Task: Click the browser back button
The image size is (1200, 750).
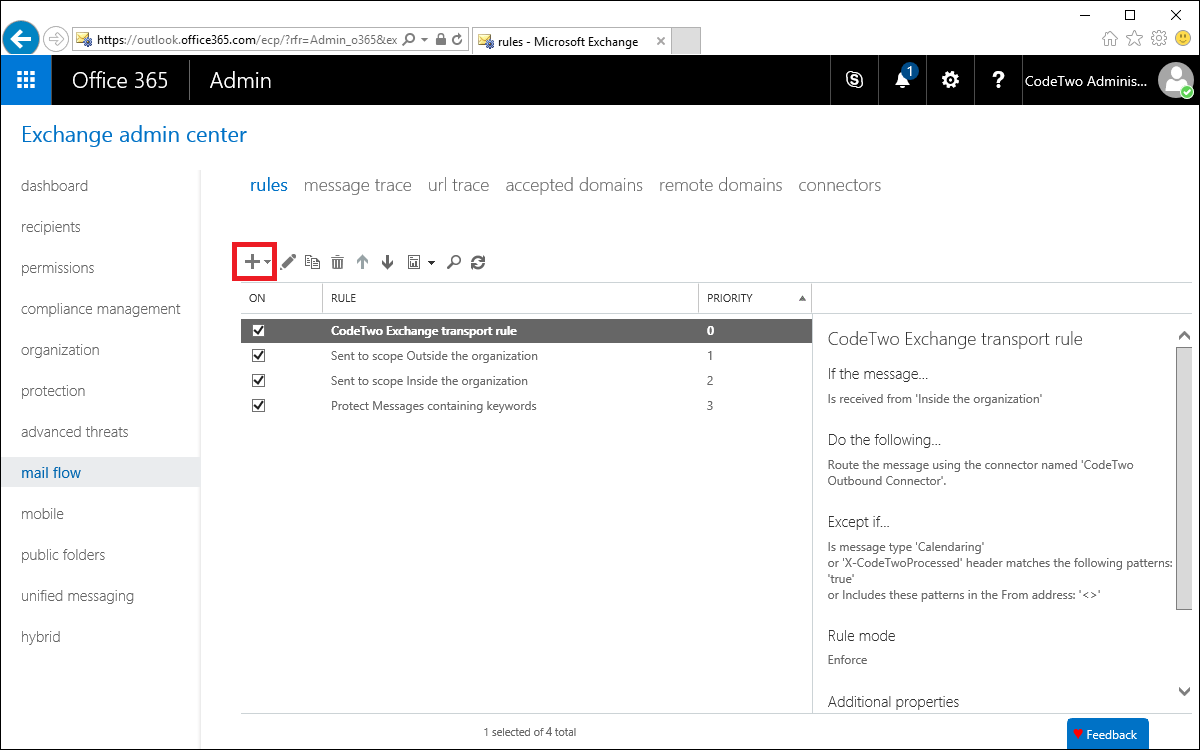Action: (x=21, y=39)
